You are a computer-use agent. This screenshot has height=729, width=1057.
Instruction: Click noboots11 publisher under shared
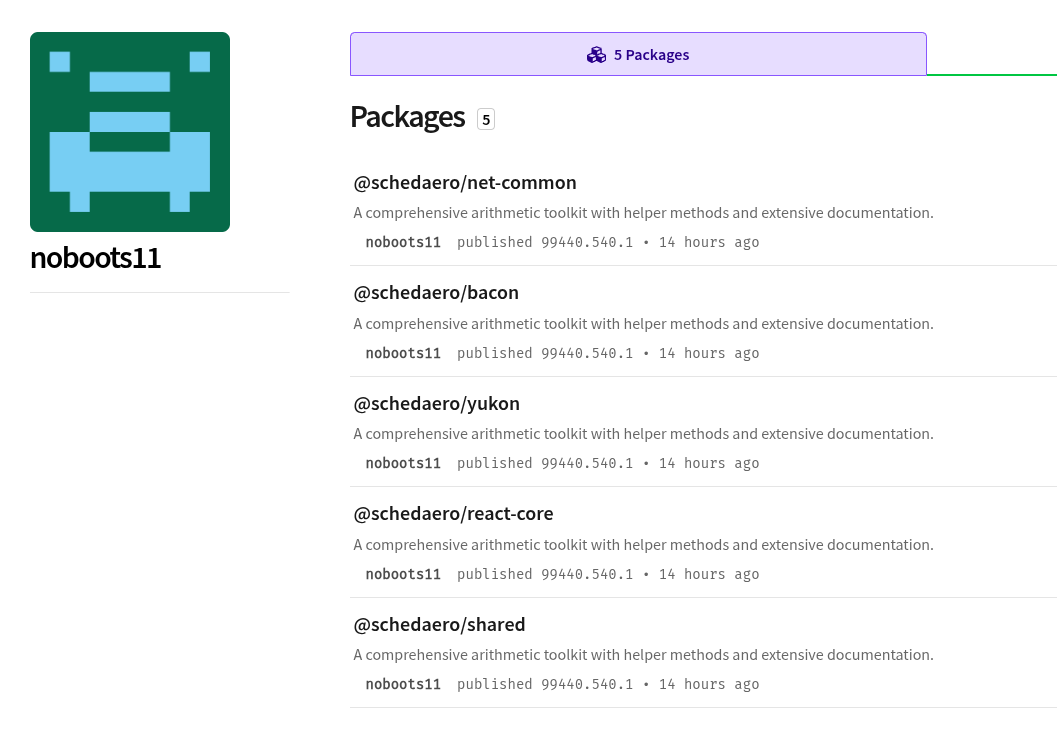[403, 684]
